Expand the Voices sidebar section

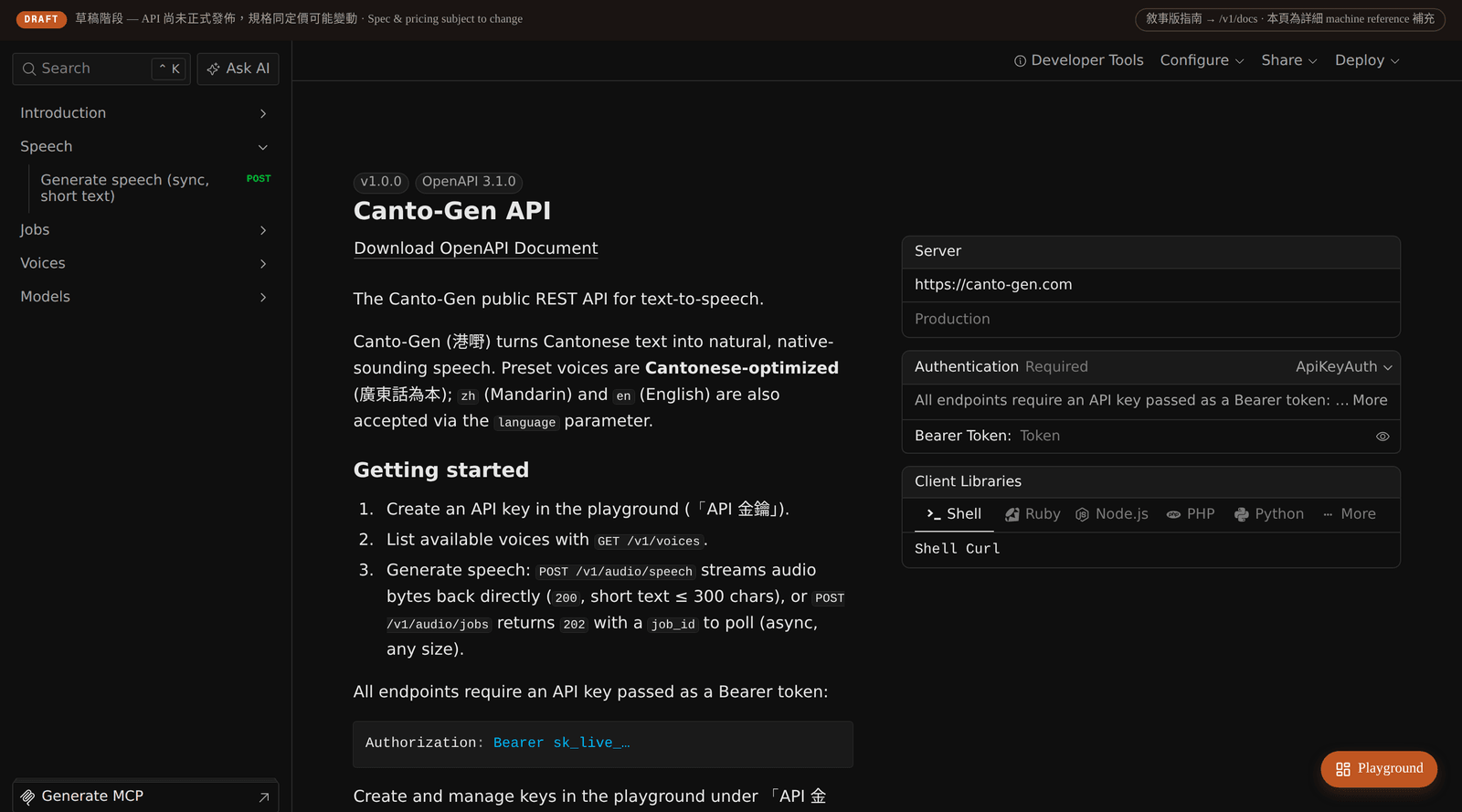tap(263, 264)
